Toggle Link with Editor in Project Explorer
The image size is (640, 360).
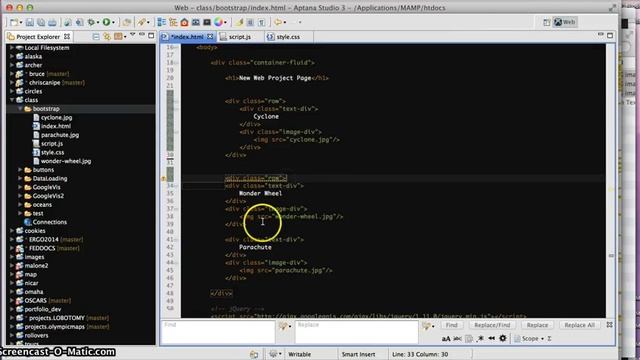(x=107, y=37)
